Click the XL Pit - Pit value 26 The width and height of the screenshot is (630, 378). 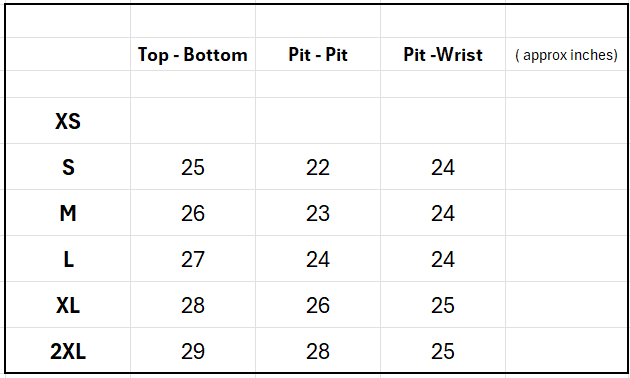318,305
